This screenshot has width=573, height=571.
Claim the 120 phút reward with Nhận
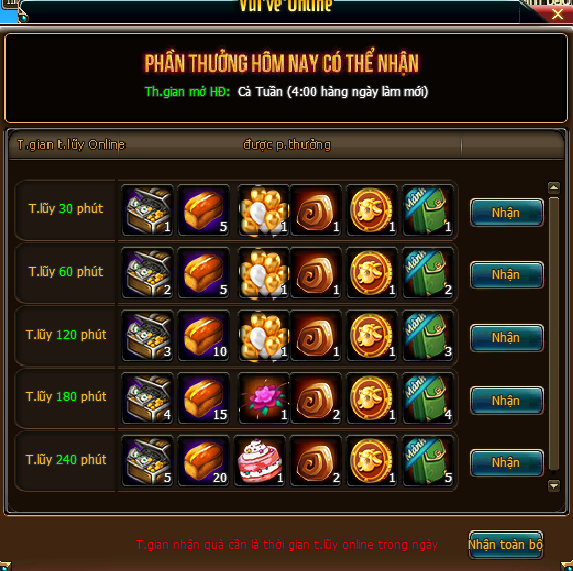click(506, 338)
